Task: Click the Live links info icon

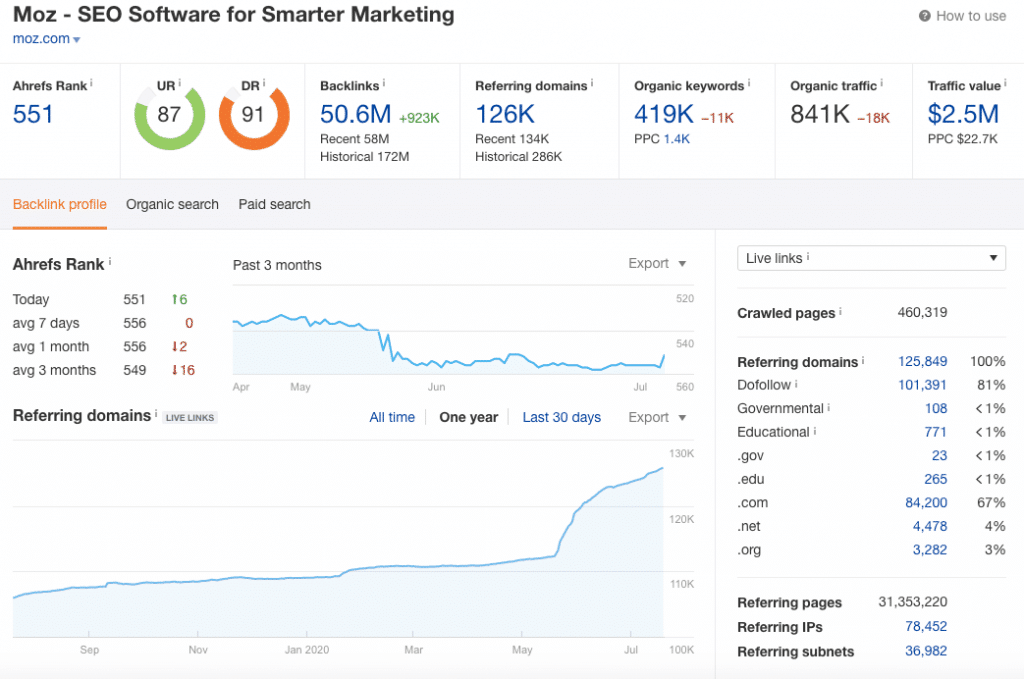Action: [808, 257]
